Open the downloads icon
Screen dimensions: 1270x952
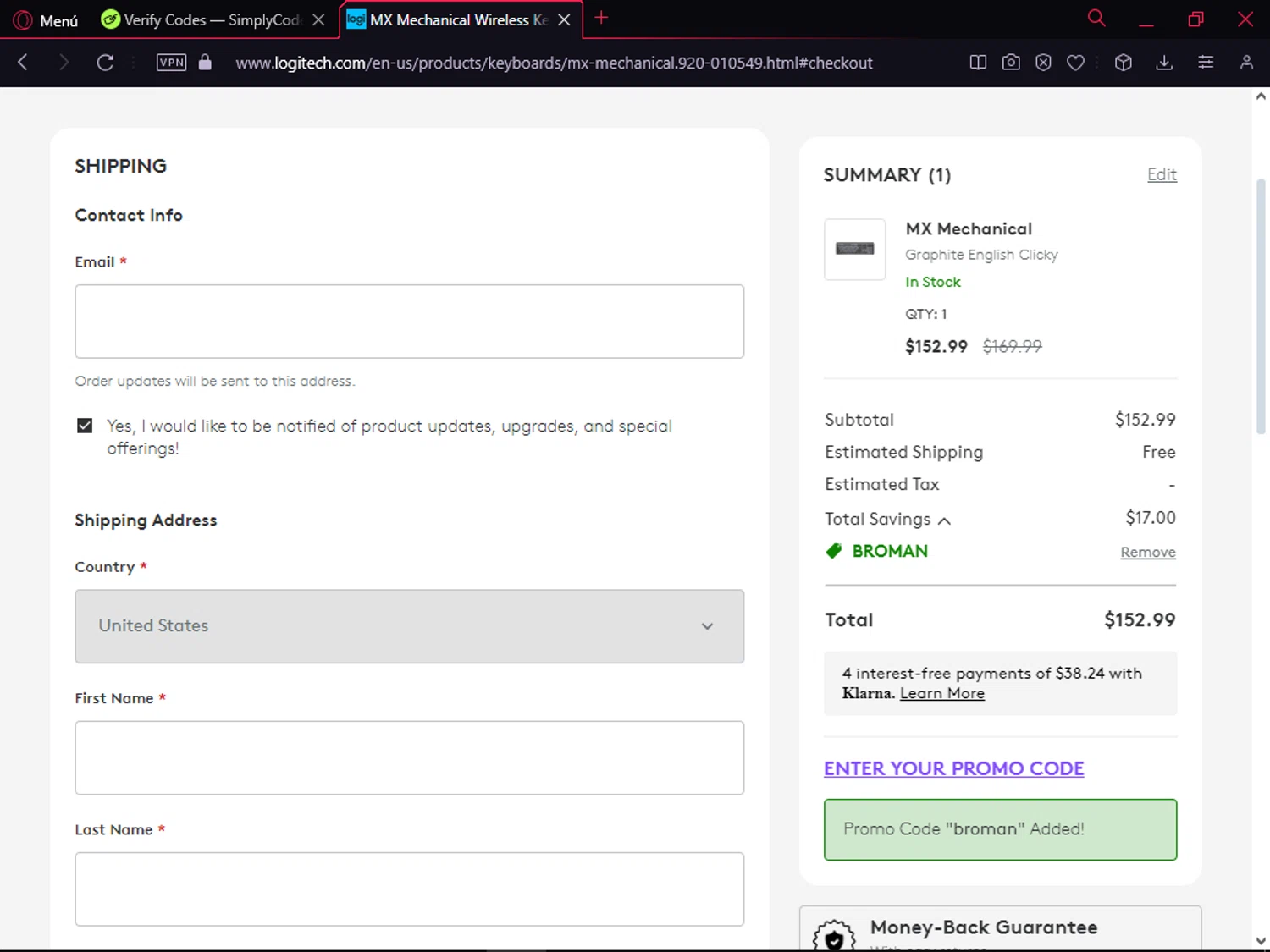1164,62
